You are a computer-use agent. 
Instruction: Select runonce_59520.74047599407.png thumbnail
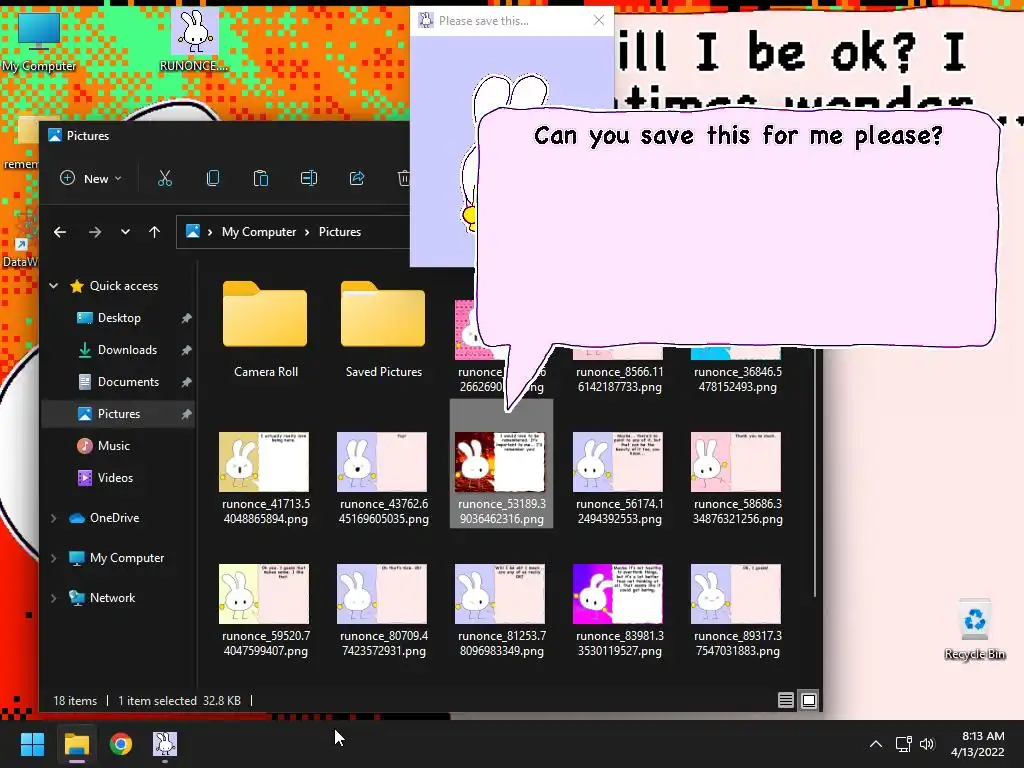click(264, 594)
